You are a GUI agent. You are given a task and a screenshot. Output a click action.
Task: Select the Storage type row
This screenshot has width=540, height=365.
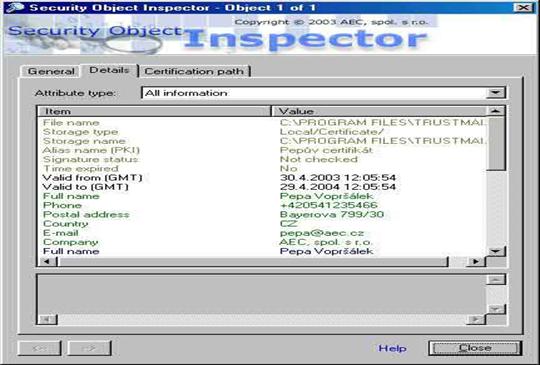[x=262, y=132]
